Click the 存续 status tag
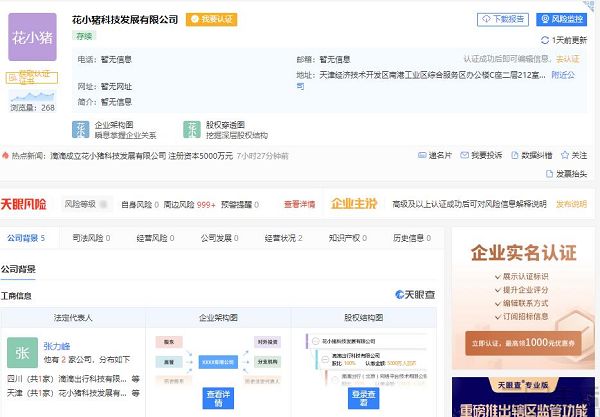Image resolution: width=600 pixels, height=417 pixels. click(x=84, y=36)
